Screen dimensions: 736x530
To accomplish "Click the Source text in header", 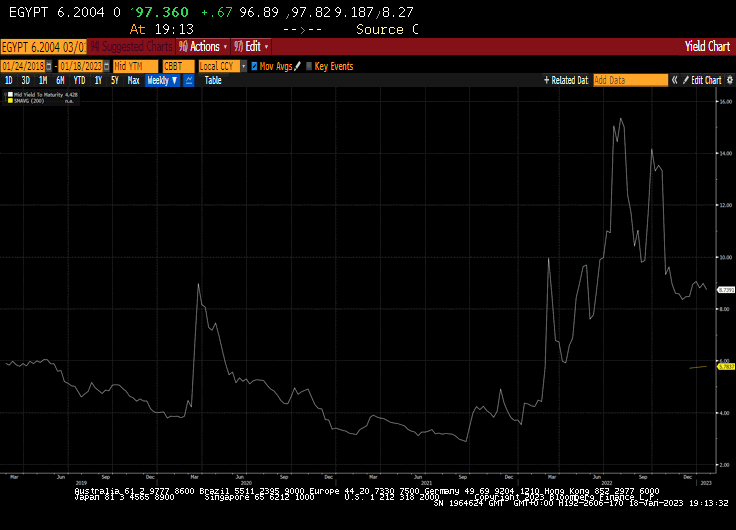I will (380, 30).
